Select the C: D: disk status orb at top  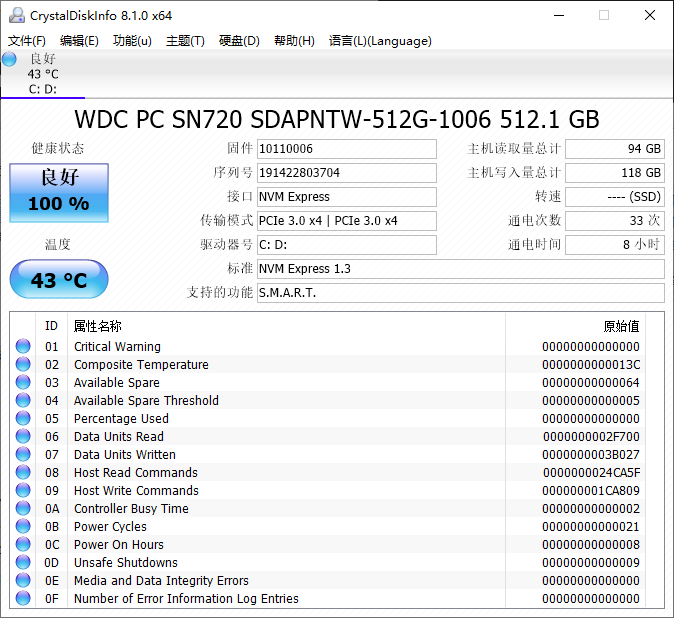[x=9, y=59]
